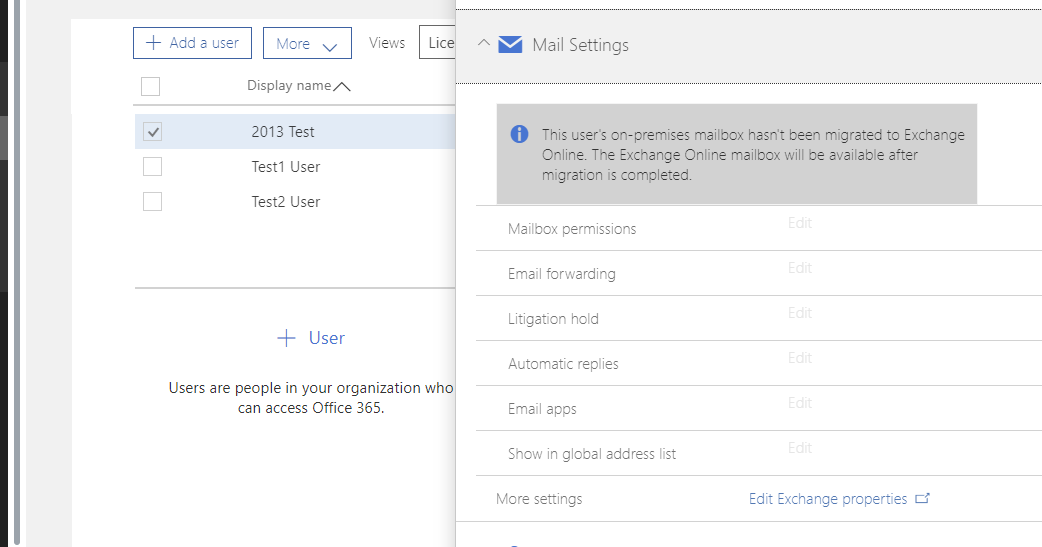Click the Show in global address list label
Viewport: 1042px width, 547px height.
click(x=592, y=454)
